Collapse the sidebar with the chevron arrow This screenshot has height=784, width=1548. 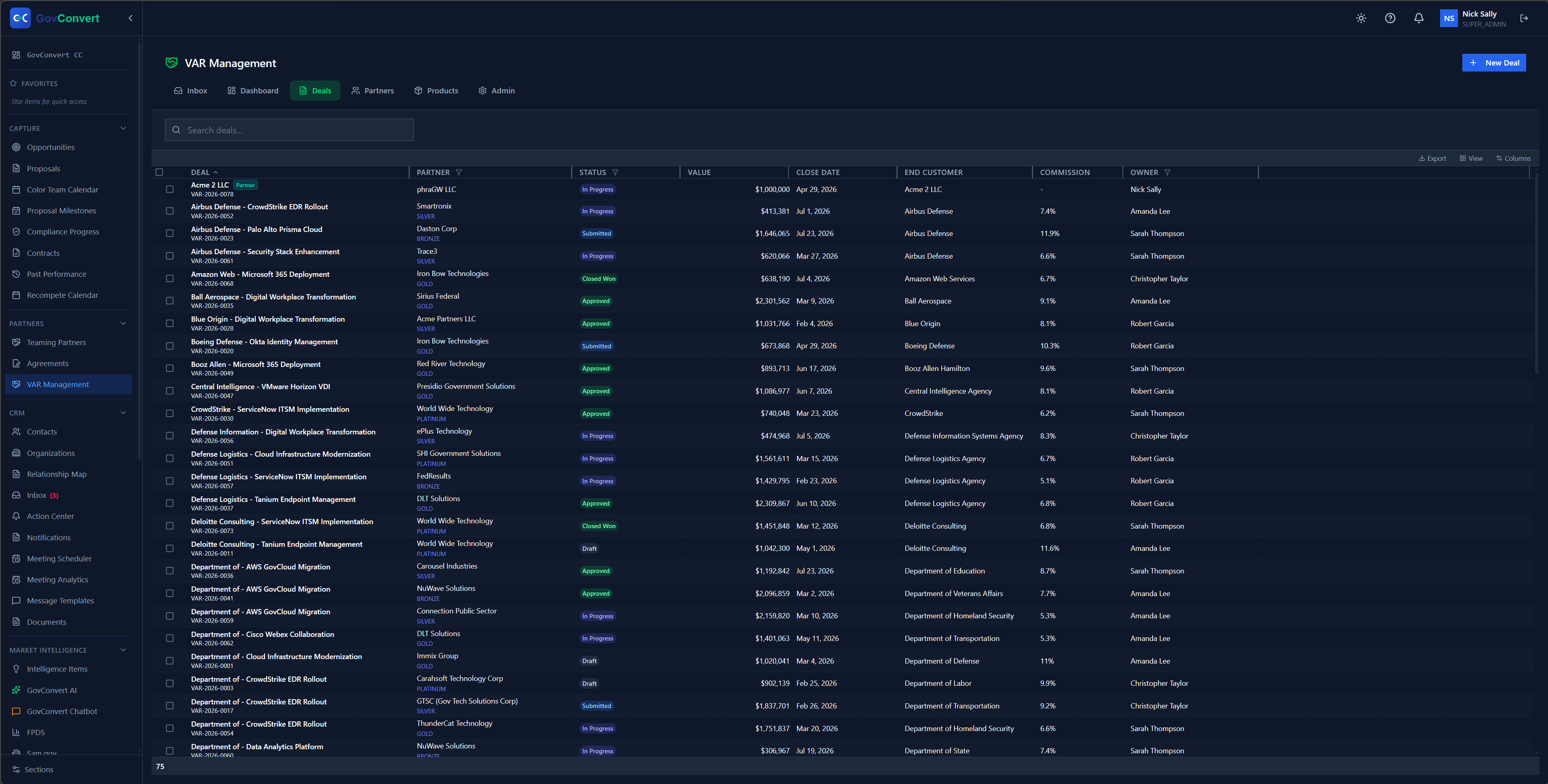coord(131,18)
